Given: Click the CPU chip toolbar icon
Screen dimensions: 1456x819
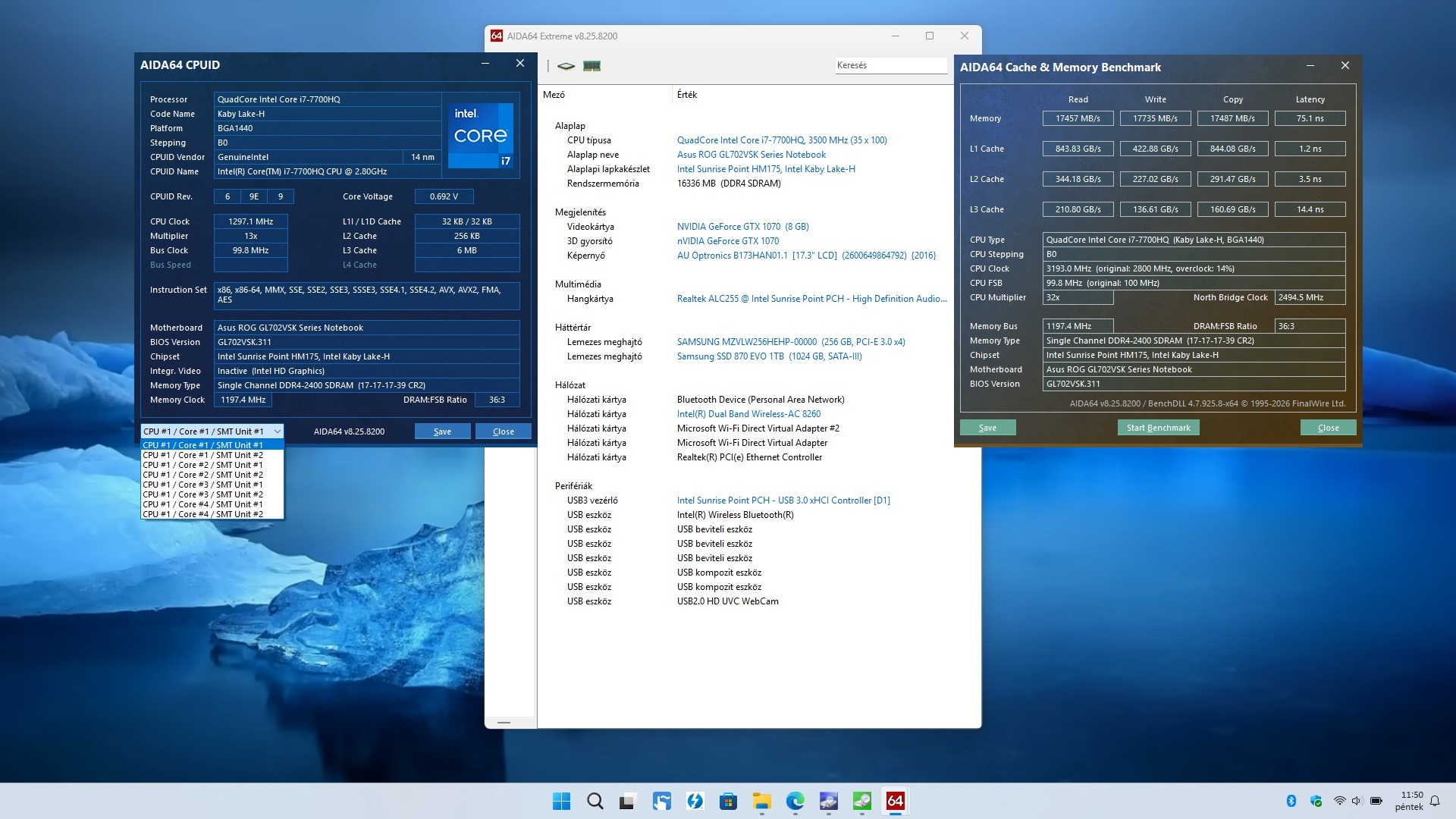Looking at the screenshot, I should tap(566, 66).
